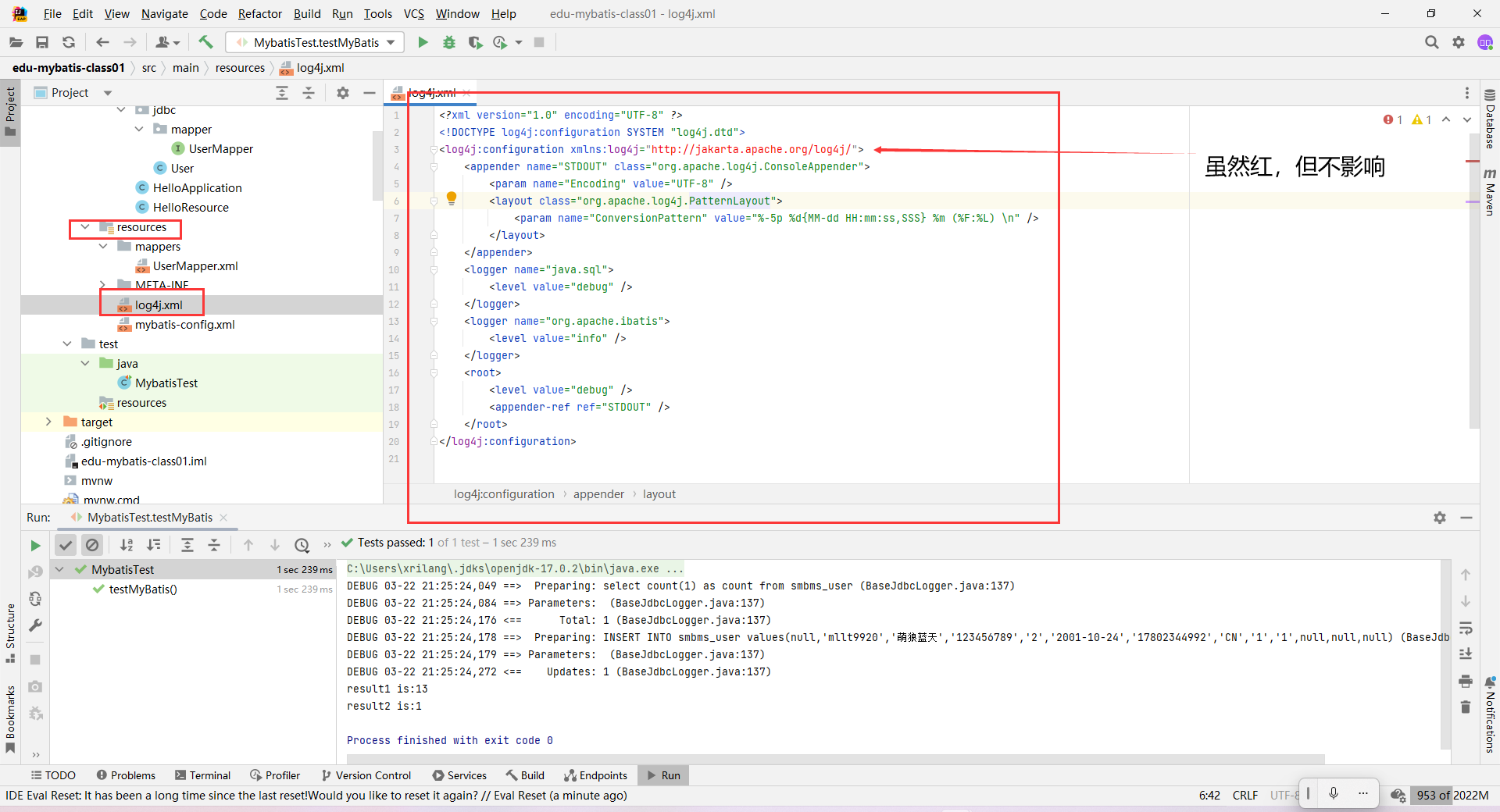The height and width of the screenshot is (812, 1500).
Task: Open IDE settings with the gear in the top toolbar
Action: click(x=1459, y=42)
